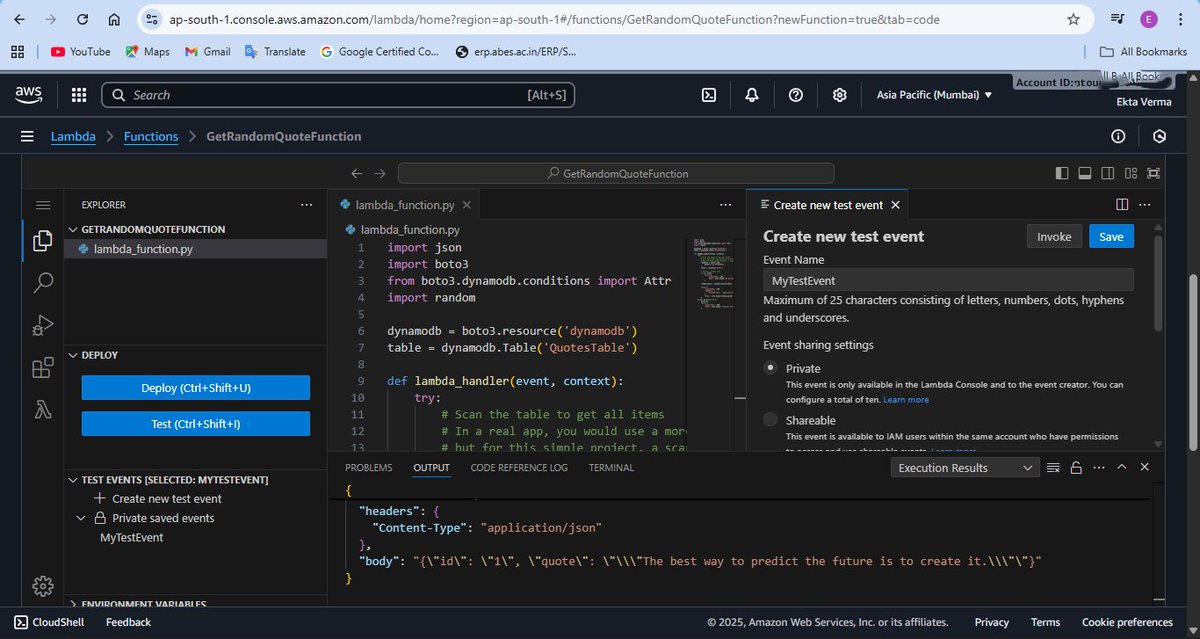Save the test event
Viewport: 1200px width, 639px height.
point(1111,237)
